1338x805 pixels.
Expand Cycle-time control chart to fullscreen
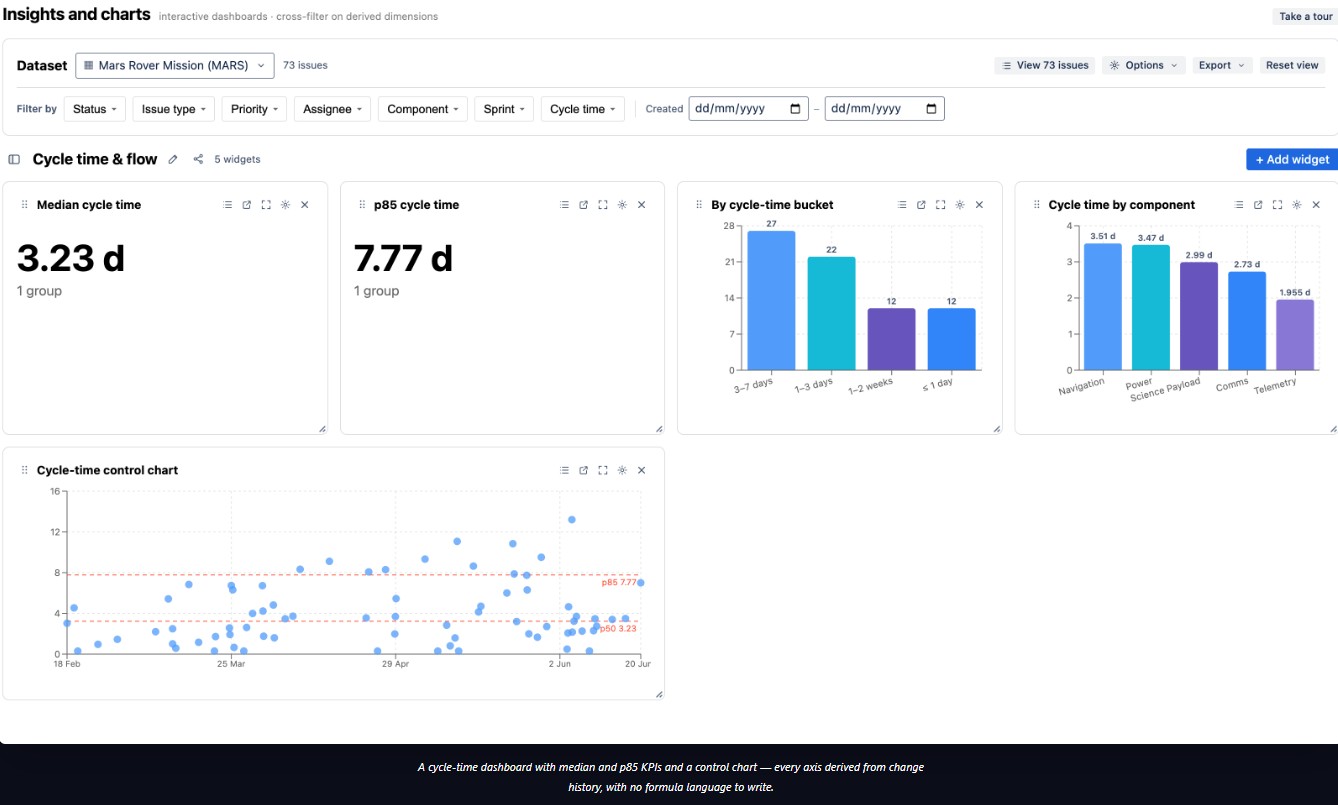(x=603, y=470)
